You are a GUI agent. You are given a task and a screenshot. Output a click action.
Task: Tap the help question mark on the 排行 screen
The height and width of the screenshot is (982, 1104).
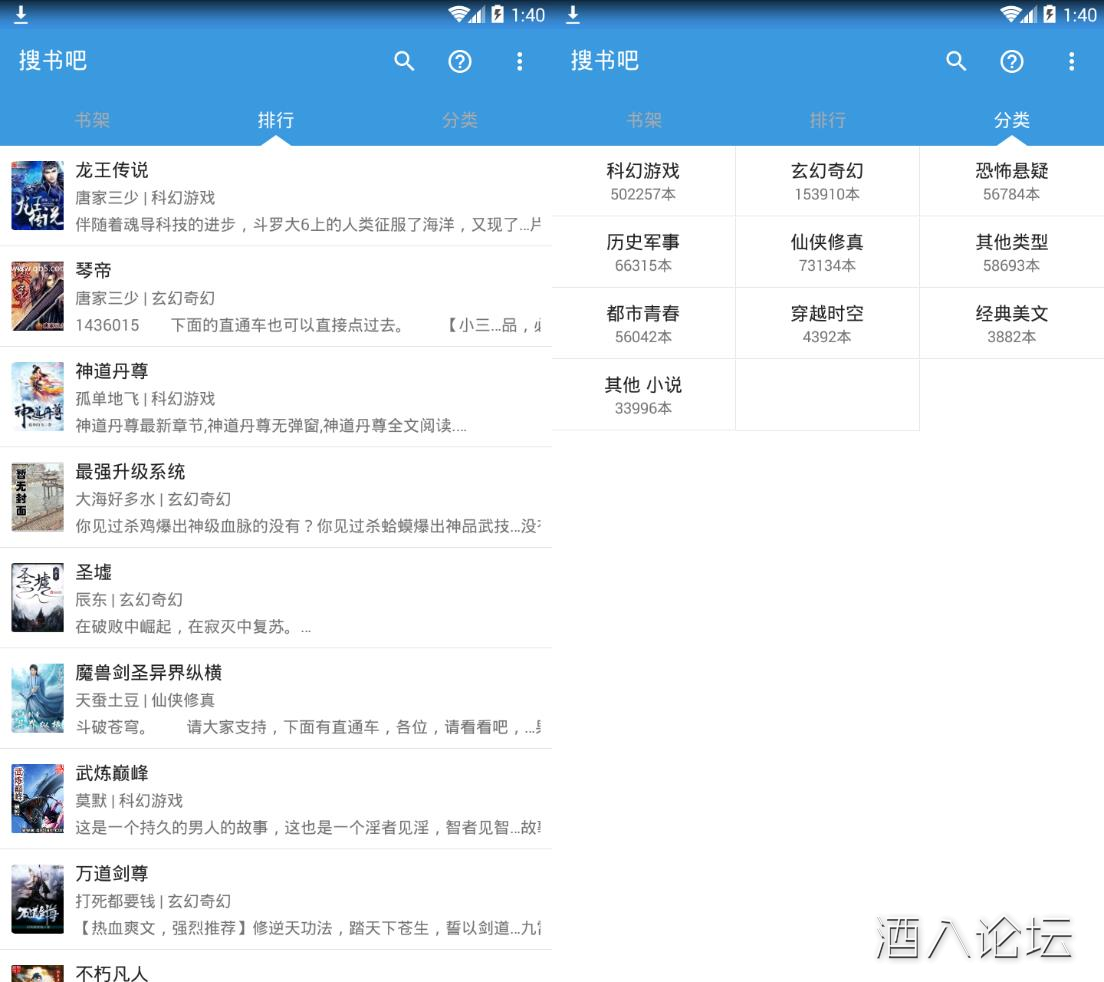click(x=460, y=61)
